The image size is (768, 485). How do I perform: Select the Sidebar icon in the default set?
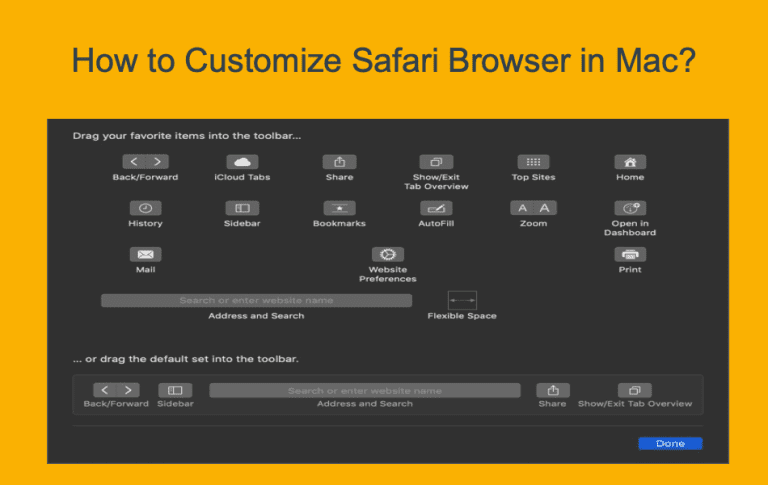pos(175,390)
